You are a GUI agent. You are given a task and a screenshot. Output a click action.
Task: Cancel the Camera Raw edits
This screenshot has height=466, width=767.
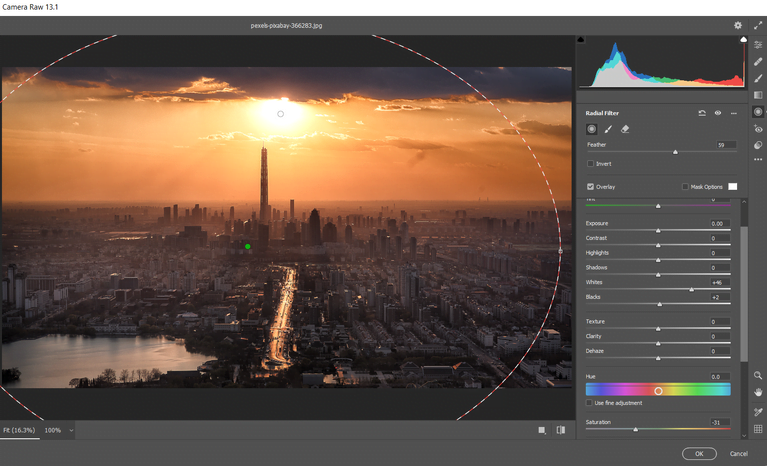738,453
